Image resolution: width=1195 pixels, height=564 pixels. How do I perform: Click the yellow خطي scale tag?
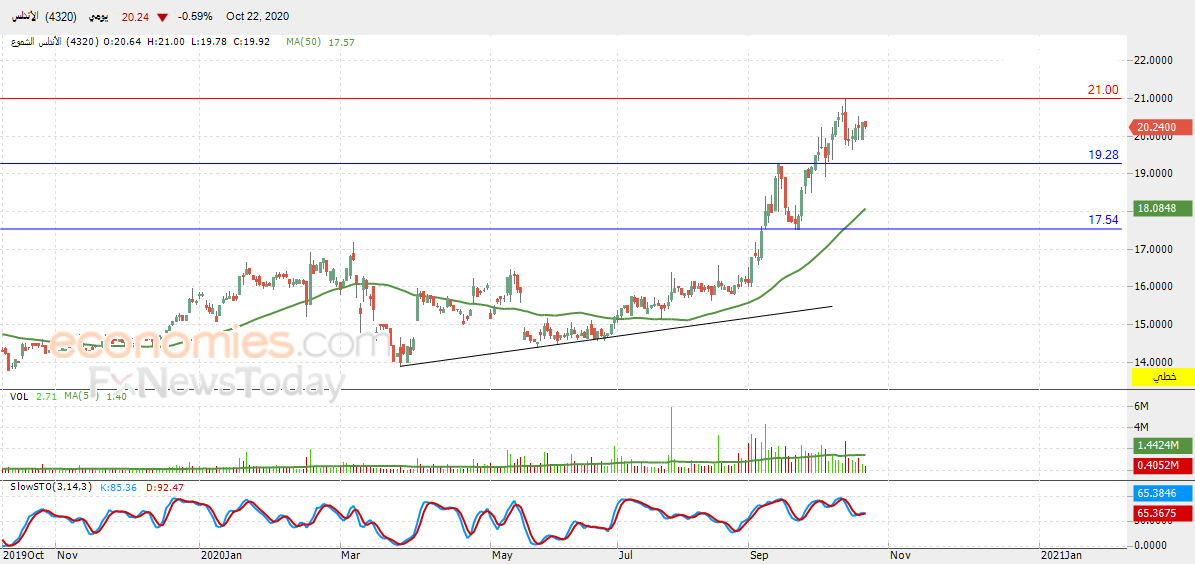1165,377
